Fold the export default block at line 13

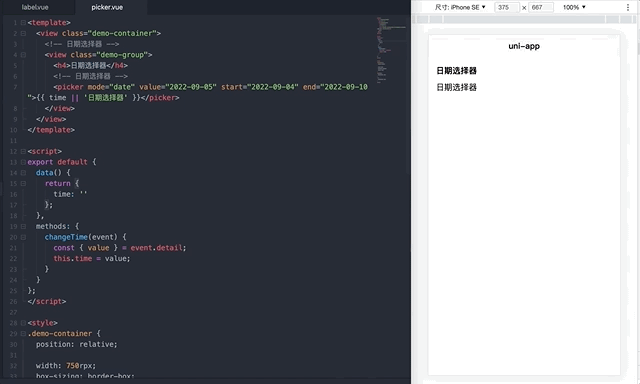coord(23,162)
